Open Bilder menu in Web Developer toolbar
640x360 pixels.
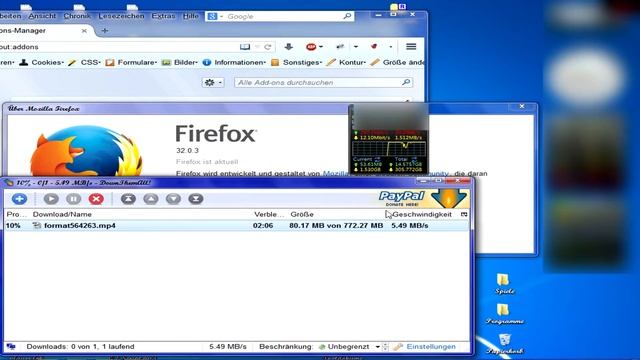coord(180,62)
